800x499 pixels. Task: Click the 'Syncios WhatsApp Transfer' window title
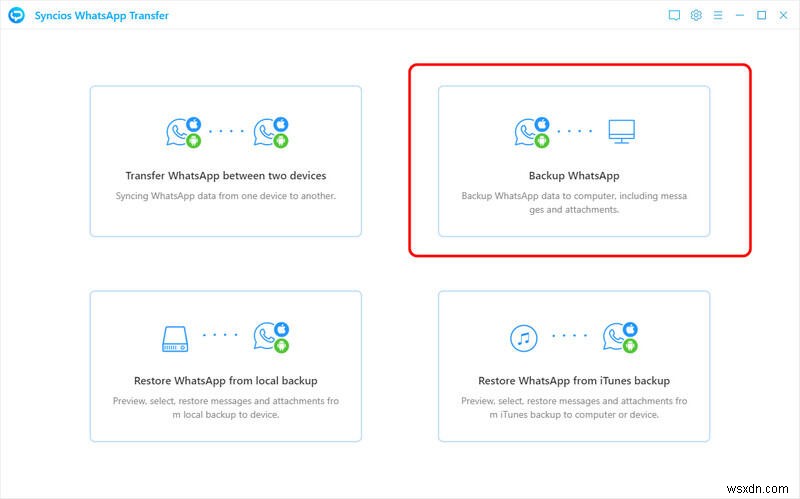pyautogui.click(x=102, y=16)
